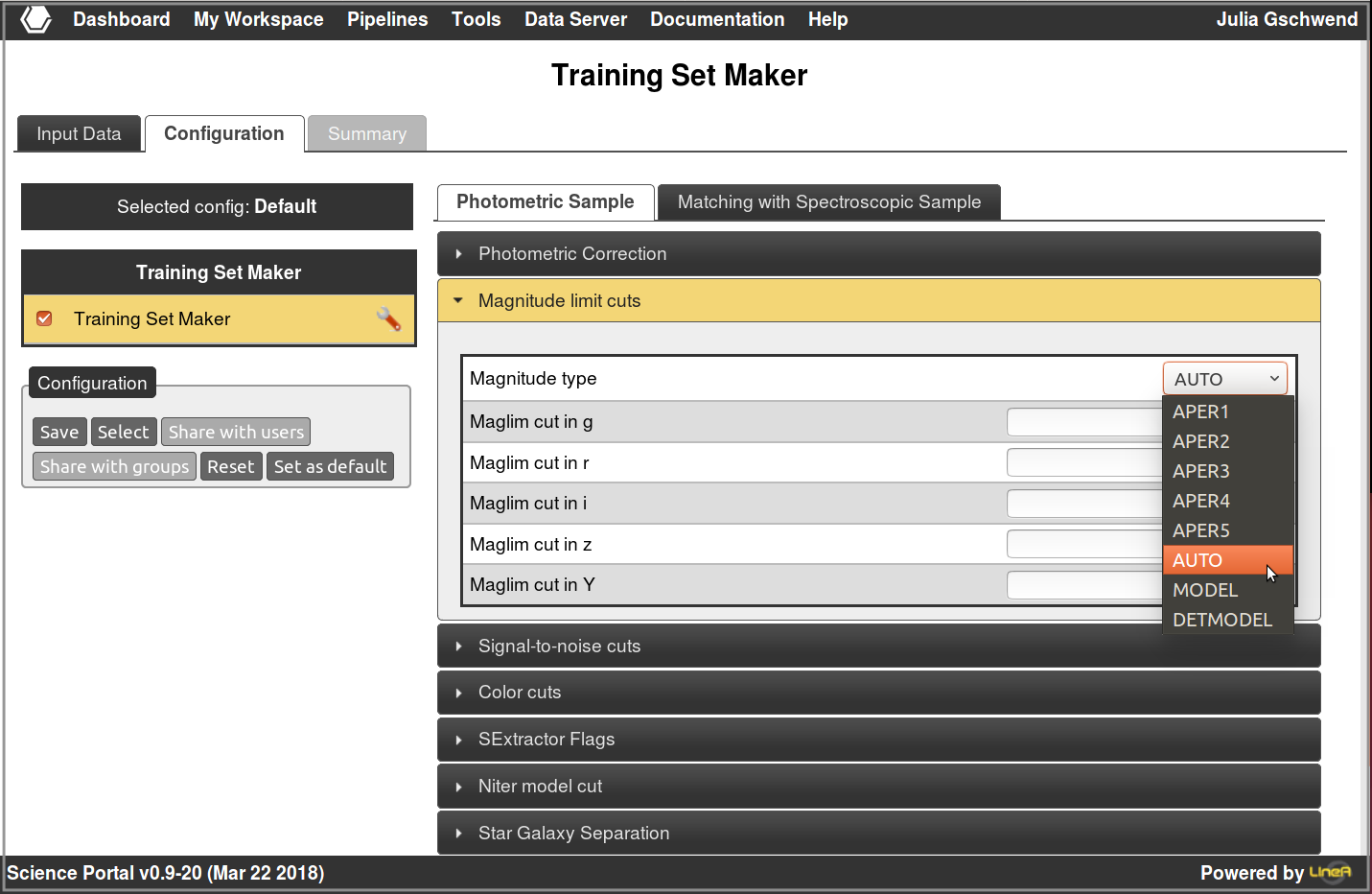Image resolution: width=1372 pixels, height=894 pixels.
Task: Switch to the Summary tab
Action: coord(367,133)
